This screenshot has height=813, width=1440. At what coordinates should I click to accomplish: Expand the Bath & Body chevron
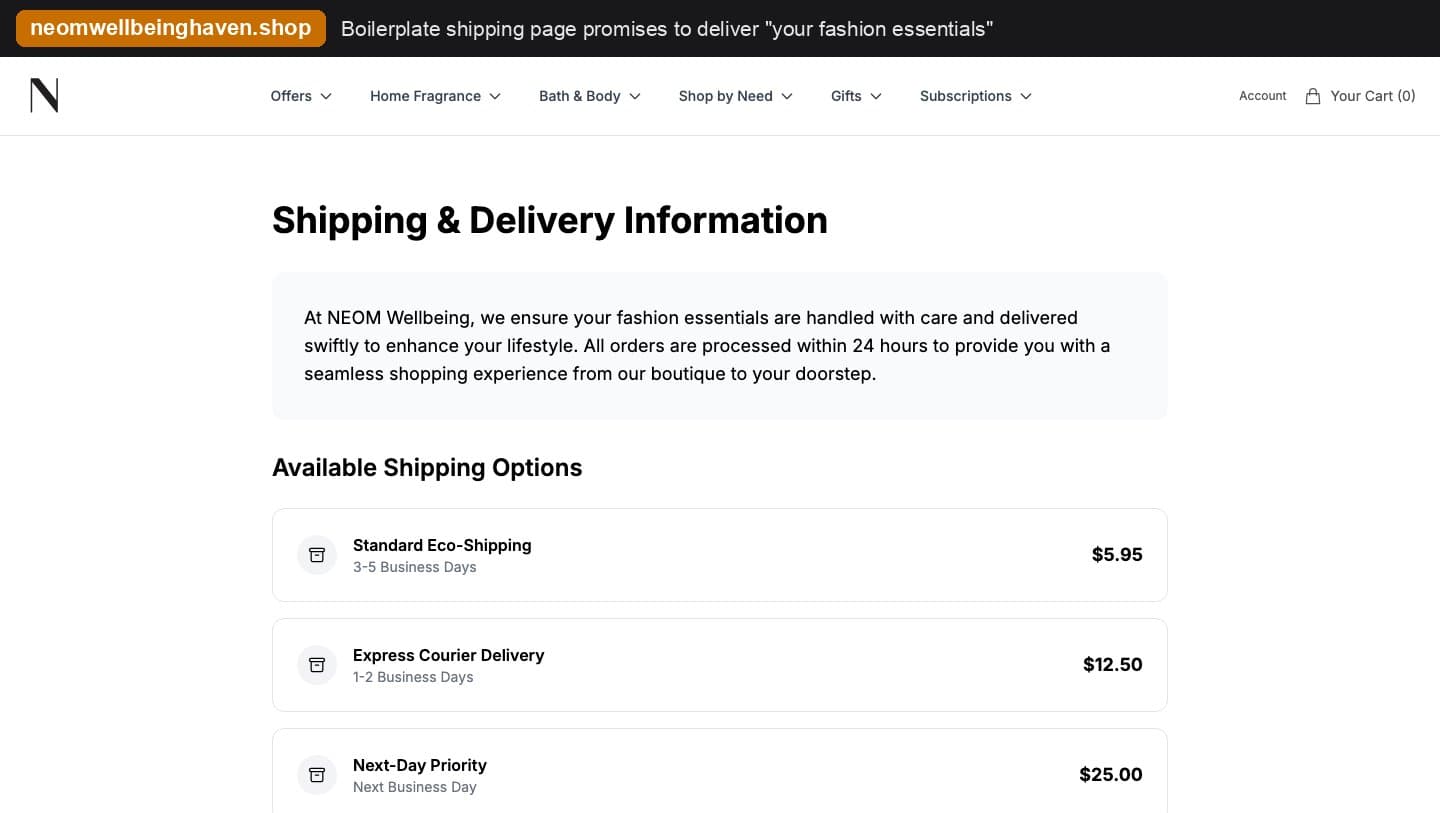[x=635, y=96]
